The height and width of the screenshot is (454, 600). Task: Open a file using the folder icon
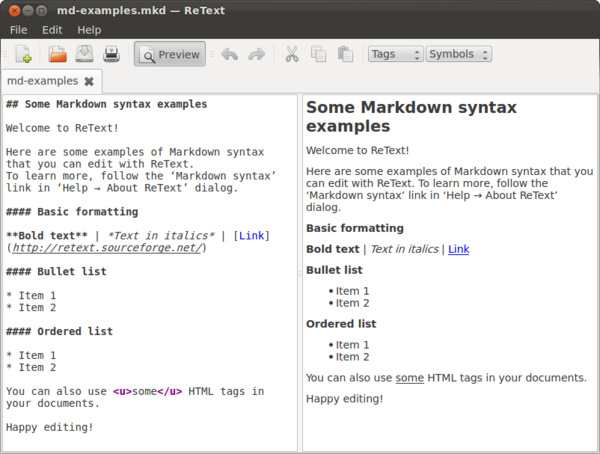[x=58, y=54]
